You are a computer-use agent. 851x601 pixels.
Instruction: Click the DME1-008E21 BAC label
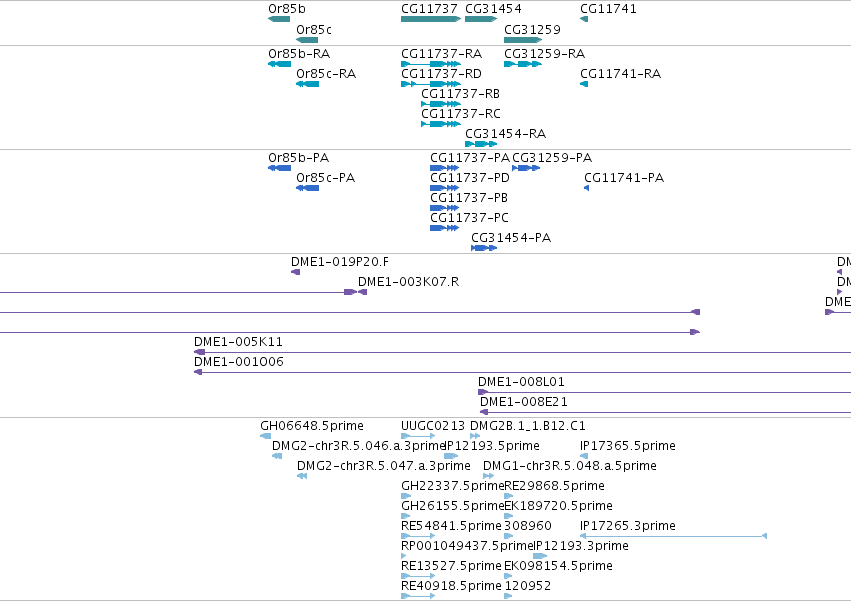(x=524, y=402)
